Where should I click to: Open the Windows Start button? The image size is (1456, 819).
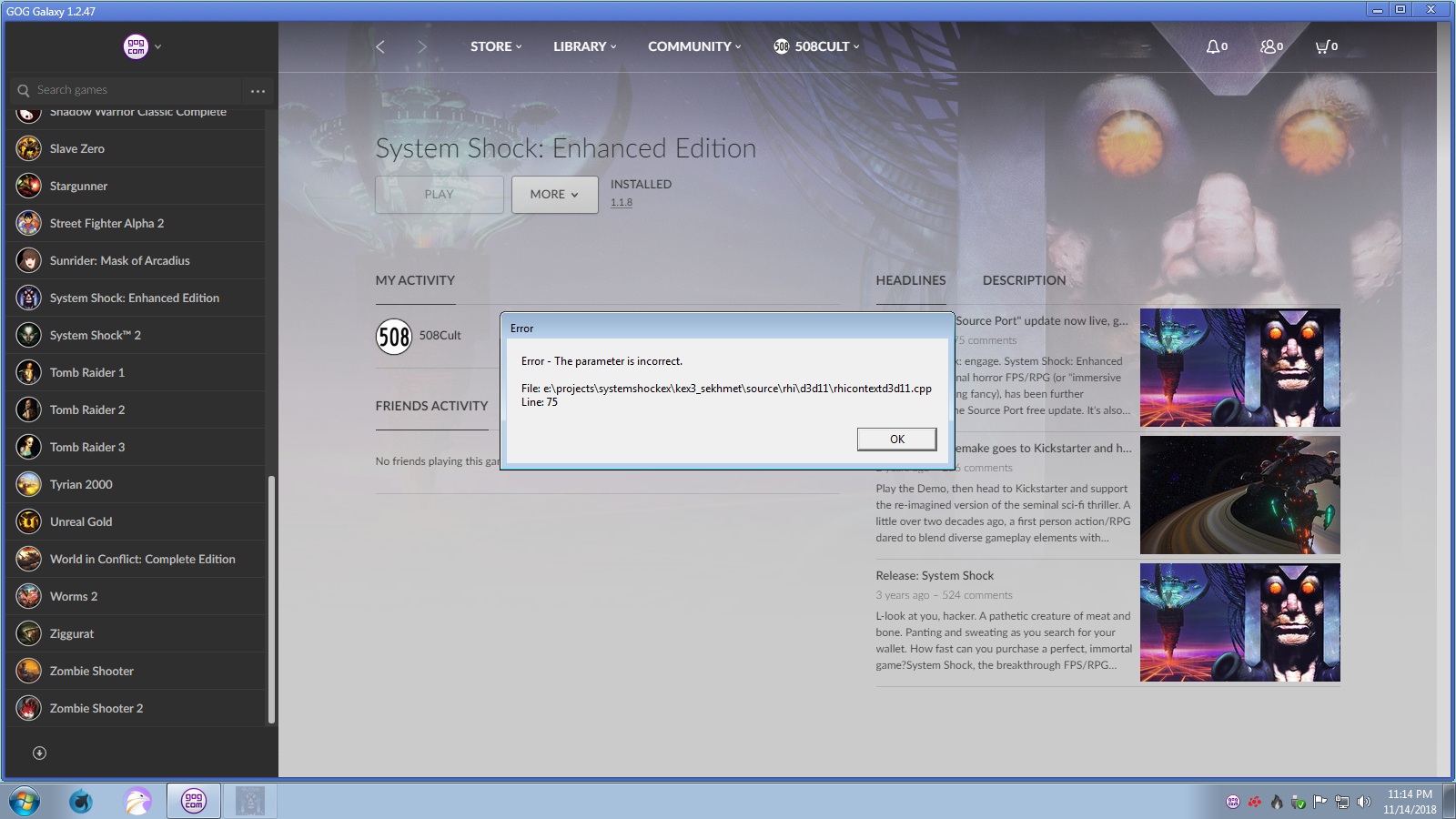click(25, 802)
